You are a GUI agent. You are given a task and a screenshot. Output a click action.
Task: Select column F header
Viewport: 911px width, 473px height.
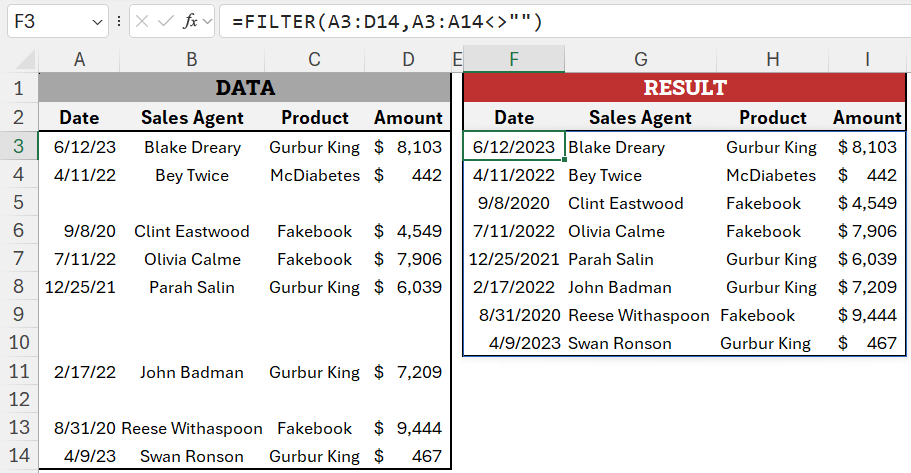click(514, 59)
